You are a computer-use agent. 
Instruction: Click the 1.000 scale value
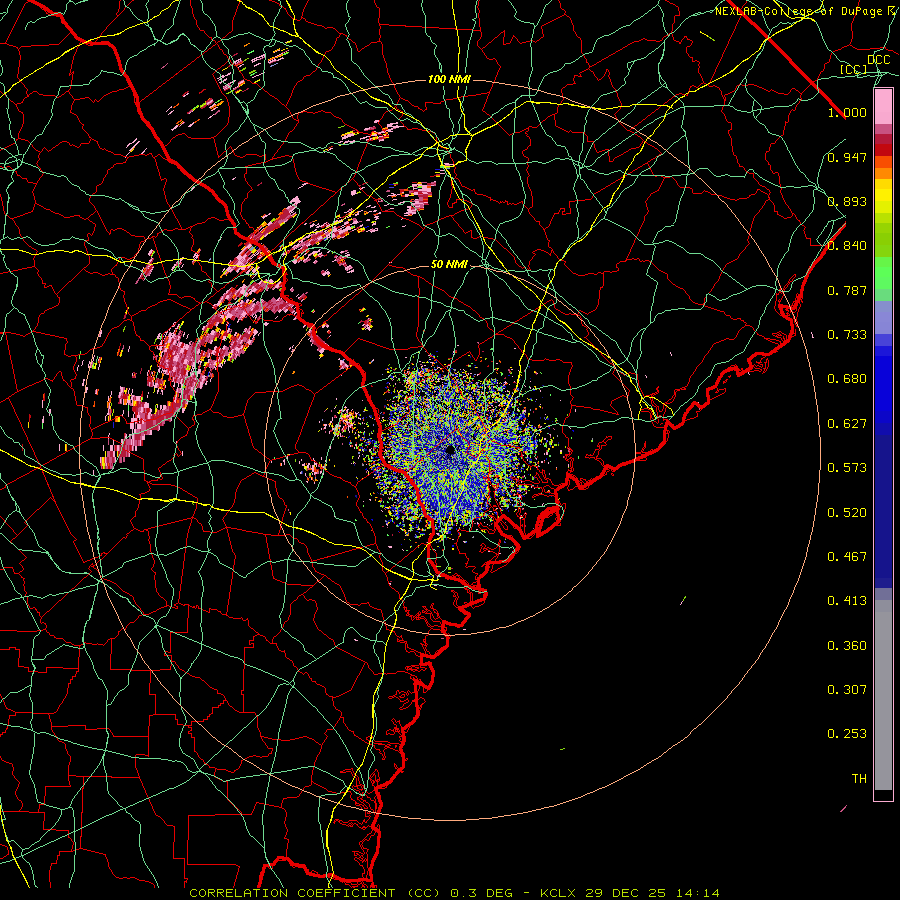[847, 112]
